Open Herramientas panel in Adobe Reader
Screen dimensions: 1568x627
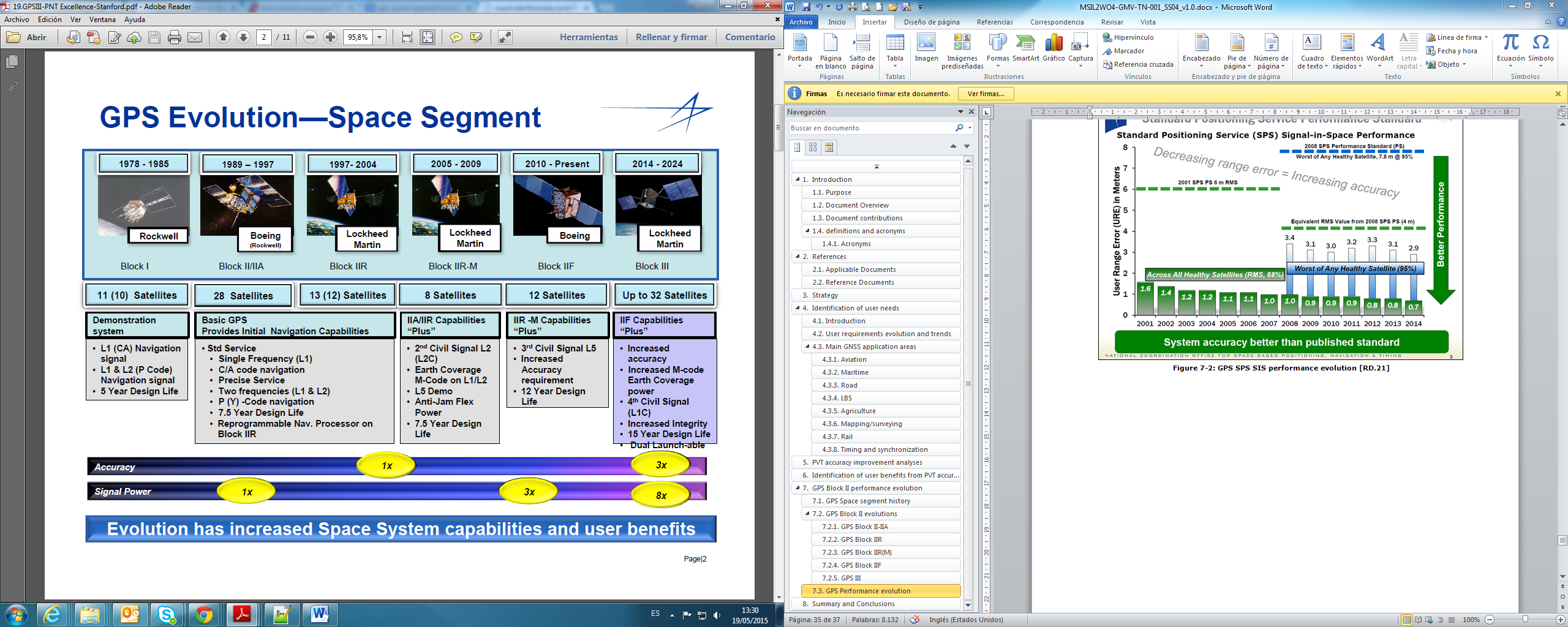589,37
